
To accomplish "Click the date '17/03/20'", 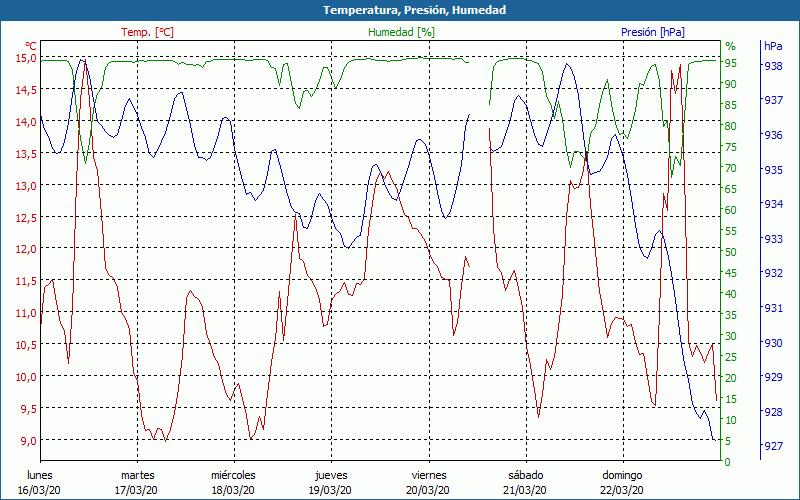I will coord(136,490).
